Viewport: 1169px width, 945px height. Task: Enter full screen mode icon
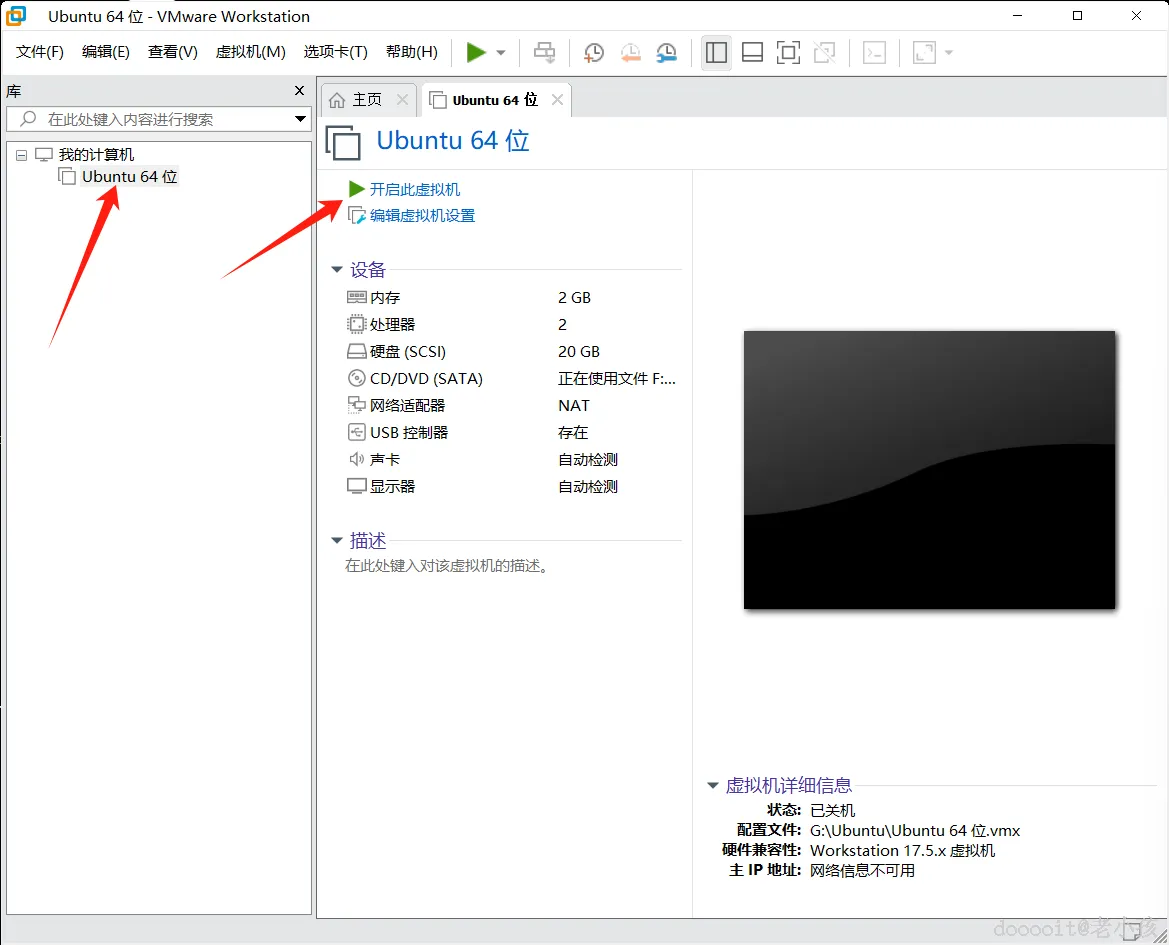(788, 53)
